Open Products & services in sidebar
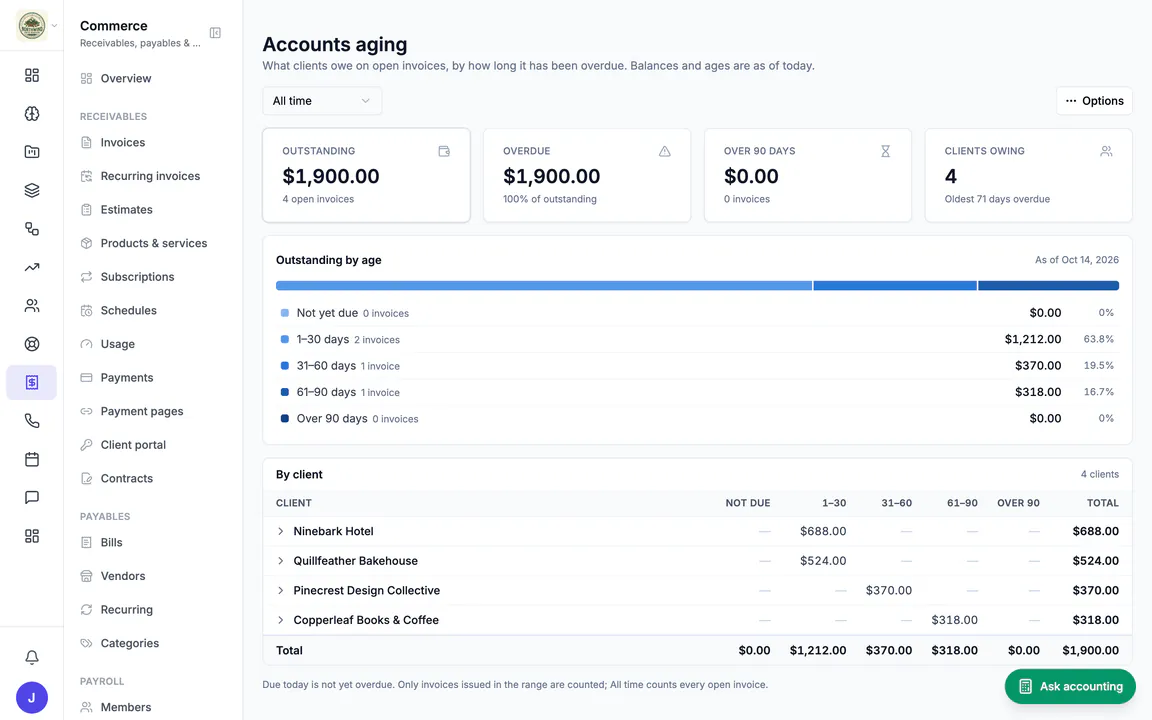Screen dimensions: 1152x720 tap(153, 243)
